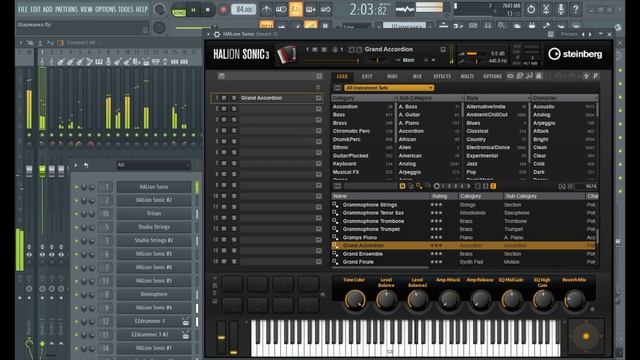
Task: Click the one-click audio recording microphone icon
Action: (x=561, y=9)
